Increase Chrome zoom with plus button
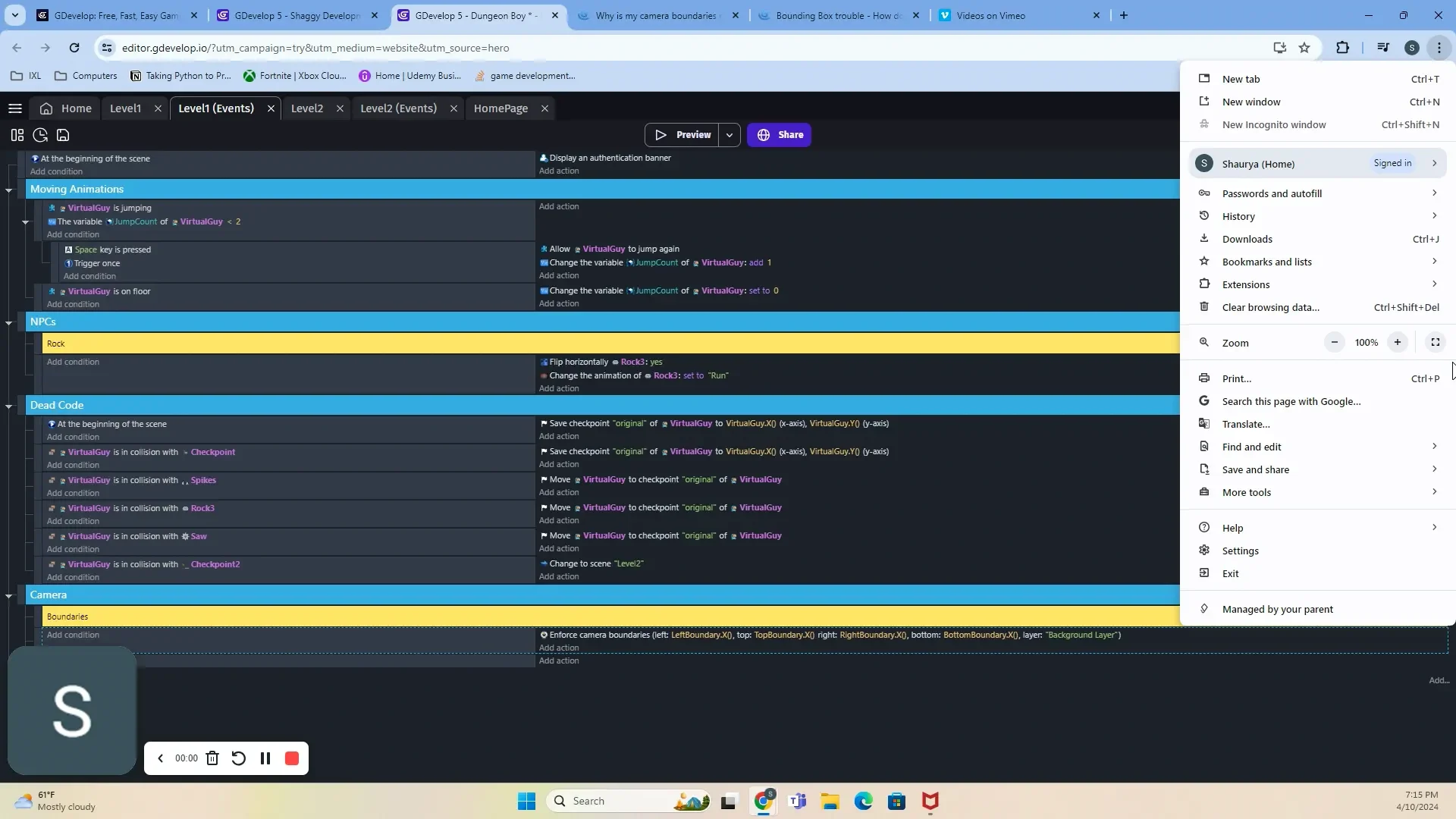The width and height of the screenshot is (1456, 819). pyautogui.click(x=1397, y=343)
